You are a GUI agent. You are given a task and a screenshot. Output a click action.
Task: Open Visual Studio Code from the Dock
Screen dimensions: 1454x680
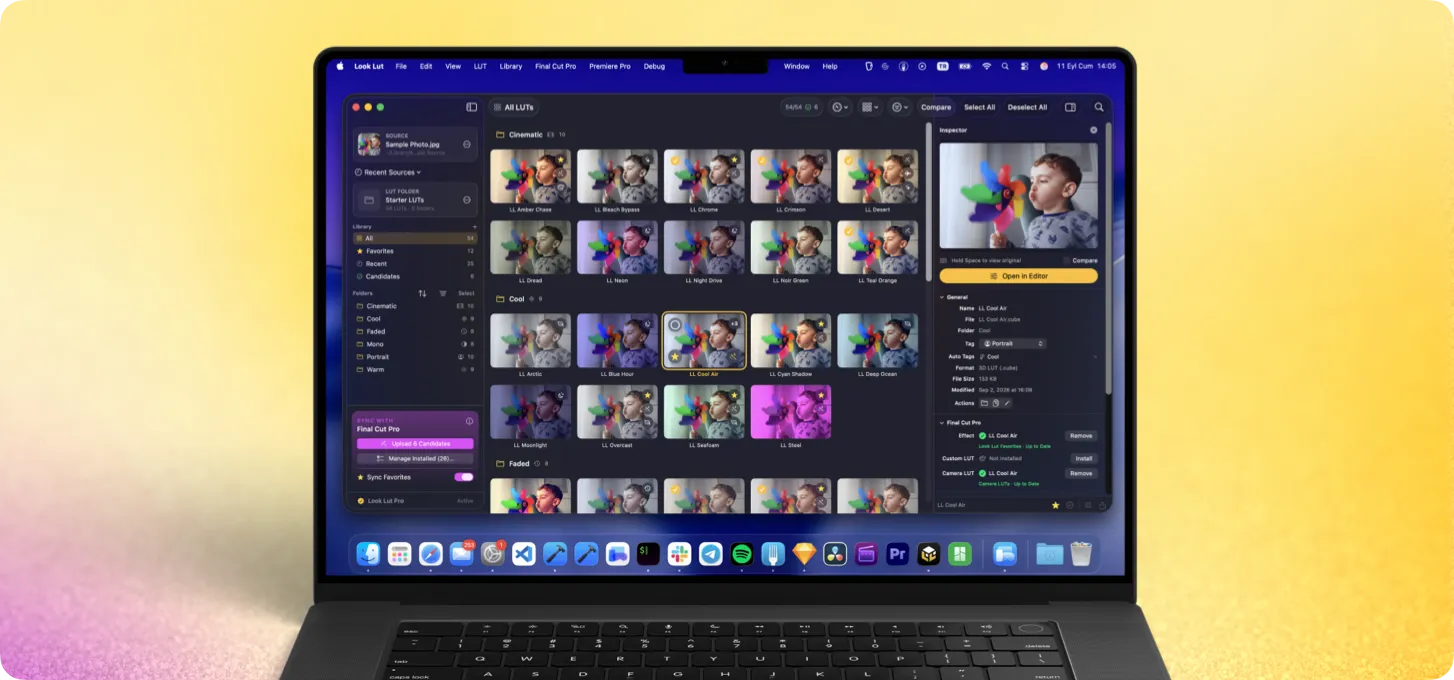tap(524, 554)
